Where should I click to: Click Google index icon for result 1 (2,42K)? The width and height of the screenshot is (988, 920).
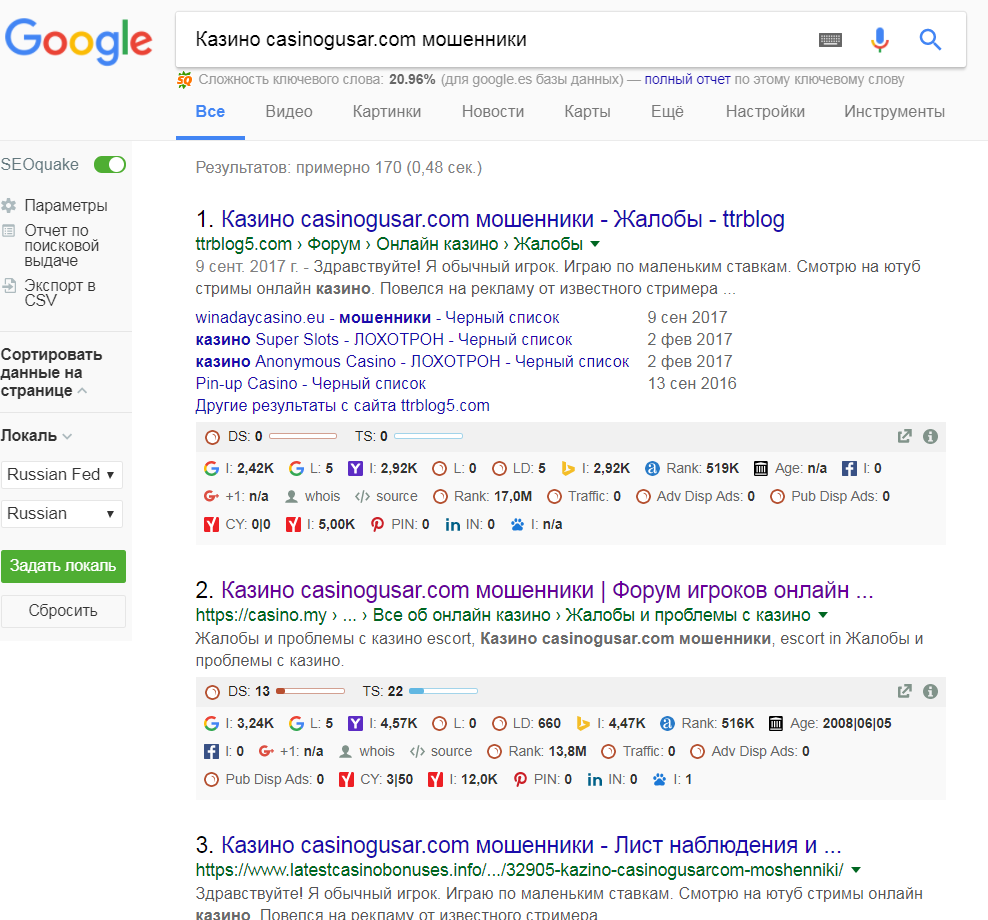click(x=211, y=468)
